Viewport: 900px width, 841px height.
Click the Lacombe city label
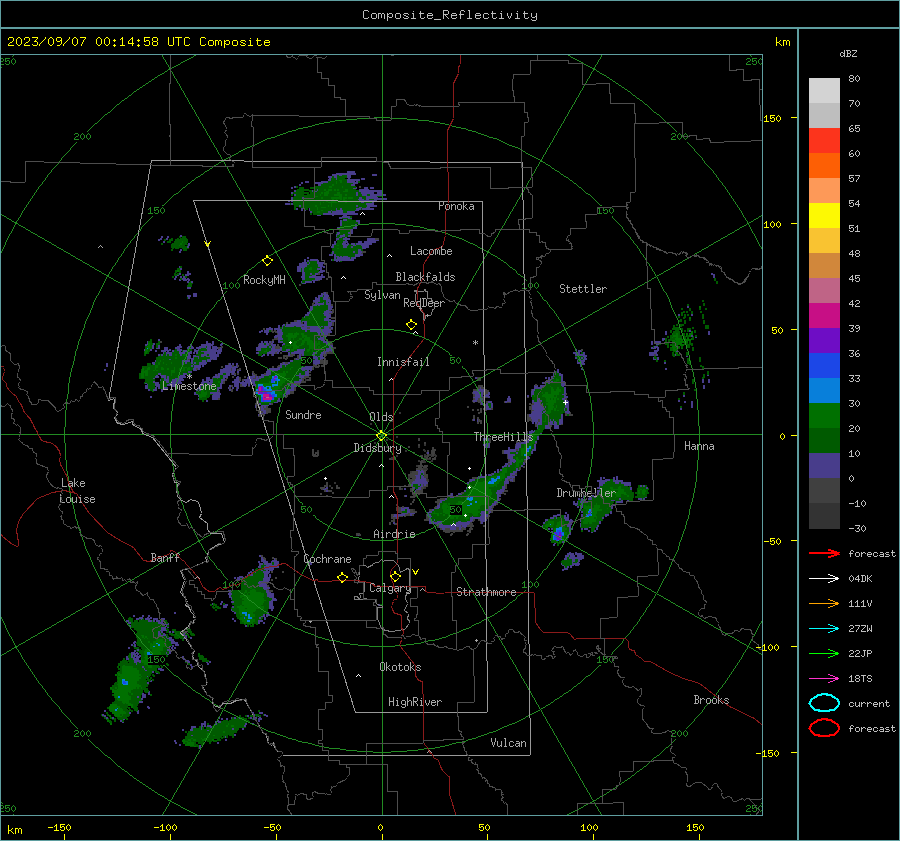pyautogui.click(x=431, y=251)
